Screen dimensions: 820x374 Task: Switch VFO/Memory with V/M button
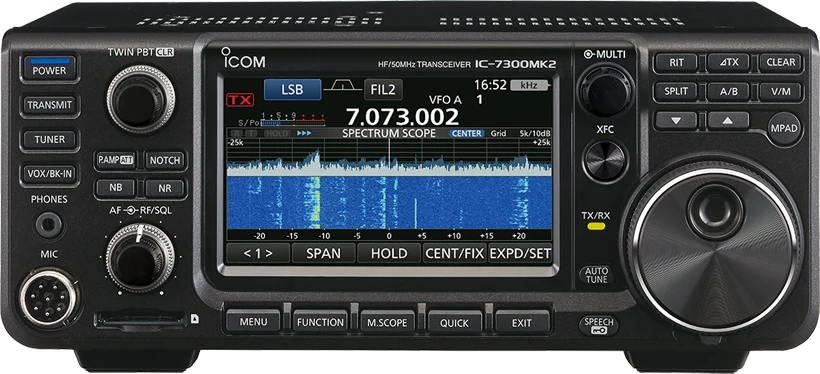click(x=780, y=92)
